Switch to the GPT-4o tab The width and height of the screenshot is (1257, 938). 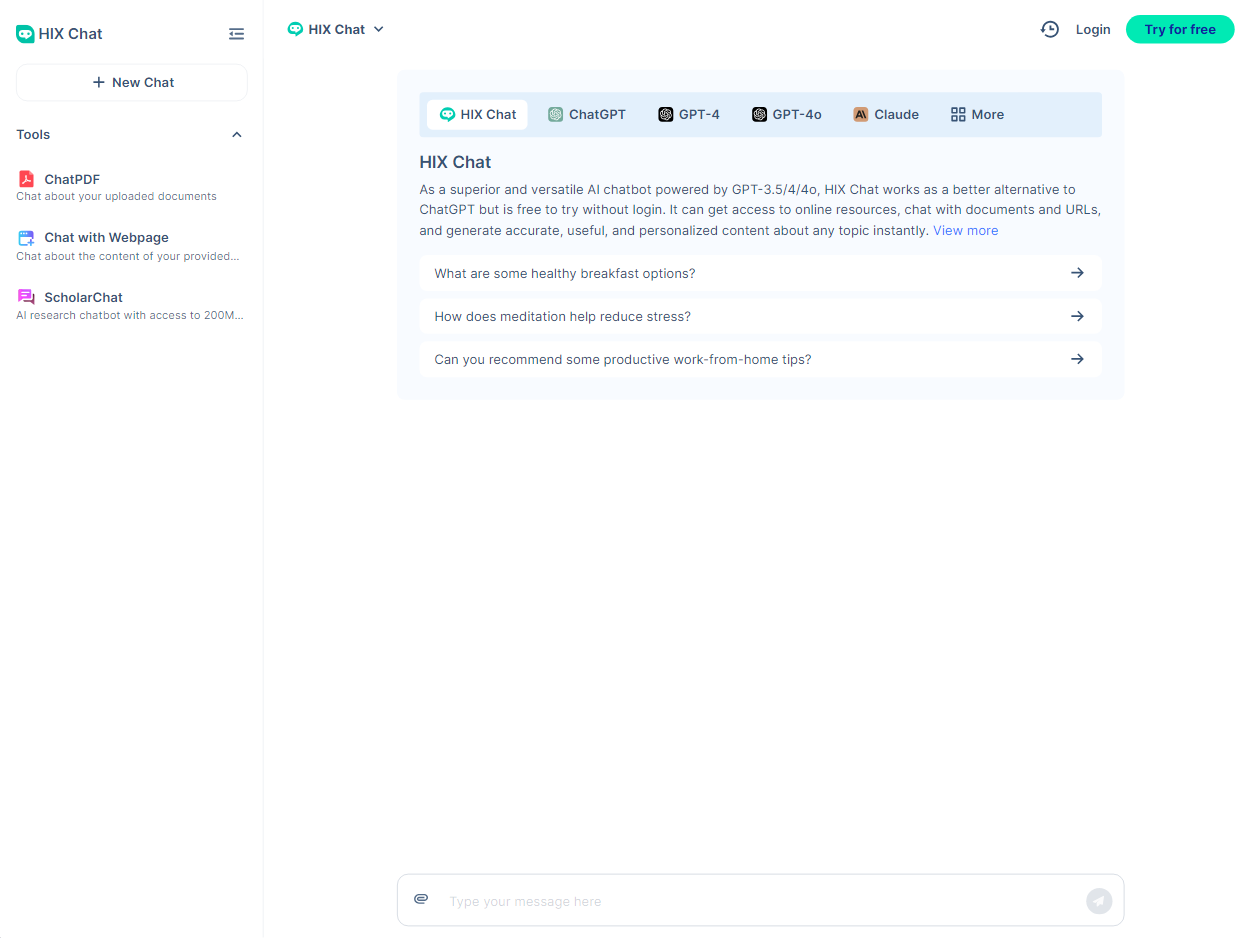coord(787,115)
